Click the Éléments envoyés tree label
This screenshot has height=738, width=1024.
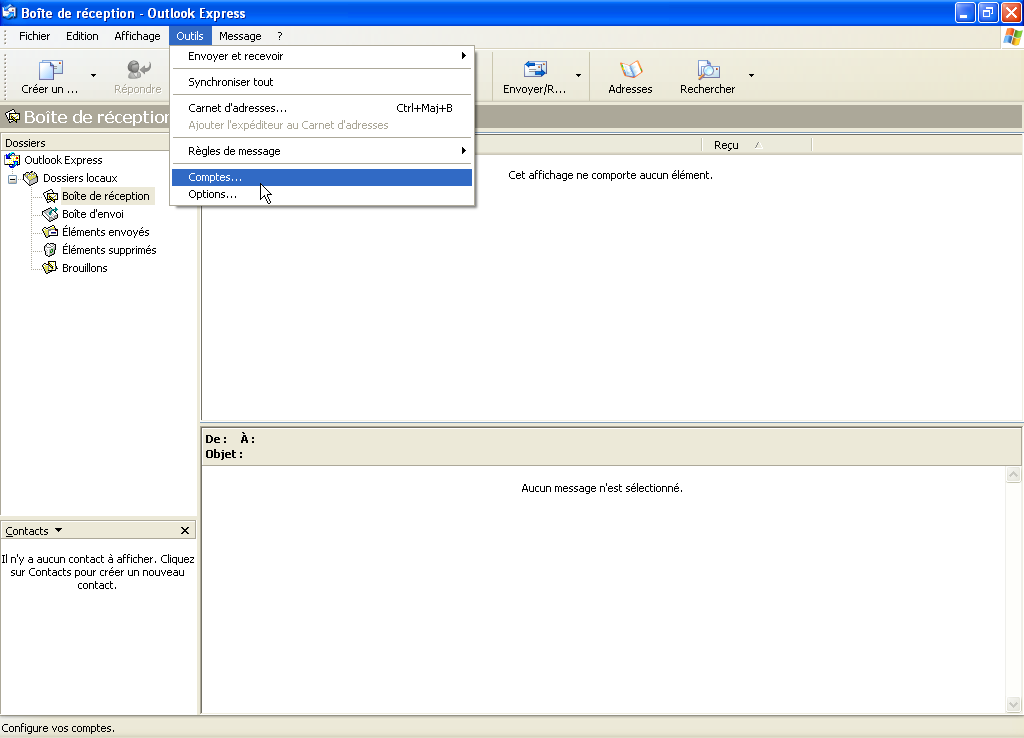[x=106, y=232]
